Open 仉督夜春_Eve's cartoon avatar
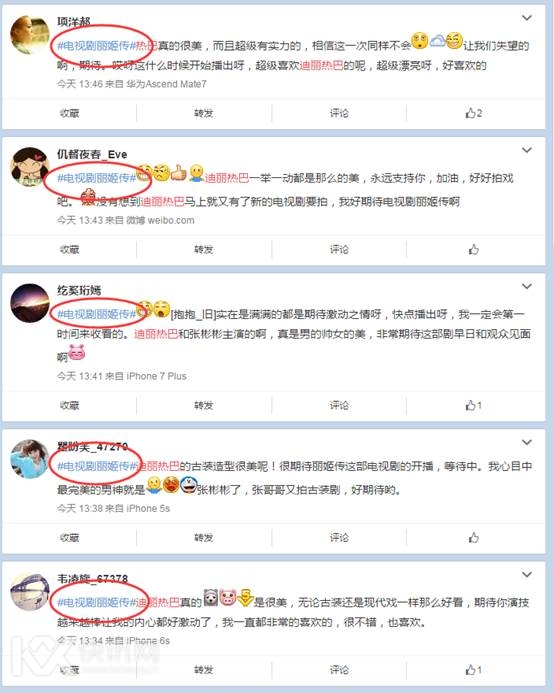The image size is (554, 693). [30, 167]
